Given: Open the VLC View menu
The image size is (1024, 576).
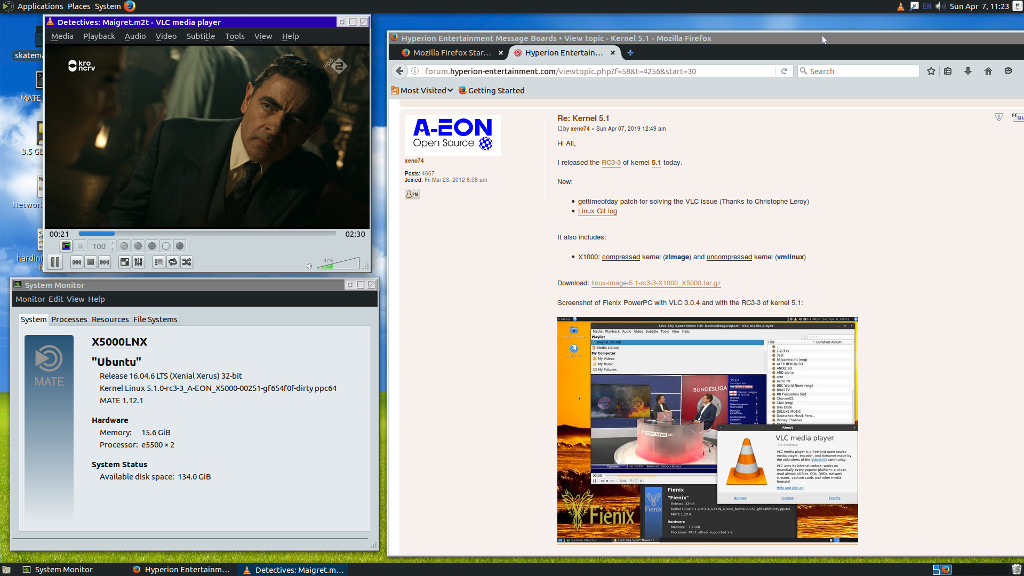Looking at the screenshot, I should coord(263,37).
